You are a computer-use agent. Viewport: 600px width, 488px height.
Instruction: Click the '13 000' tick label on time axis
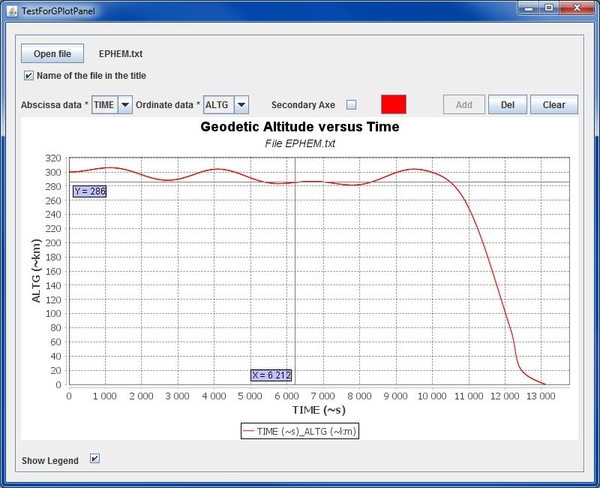pos(541,396)
